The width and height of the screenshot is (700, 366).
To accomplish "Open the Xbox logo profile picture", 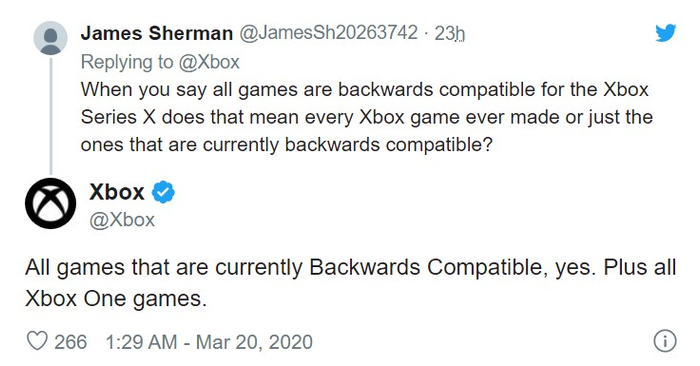I will click(50, 203).
